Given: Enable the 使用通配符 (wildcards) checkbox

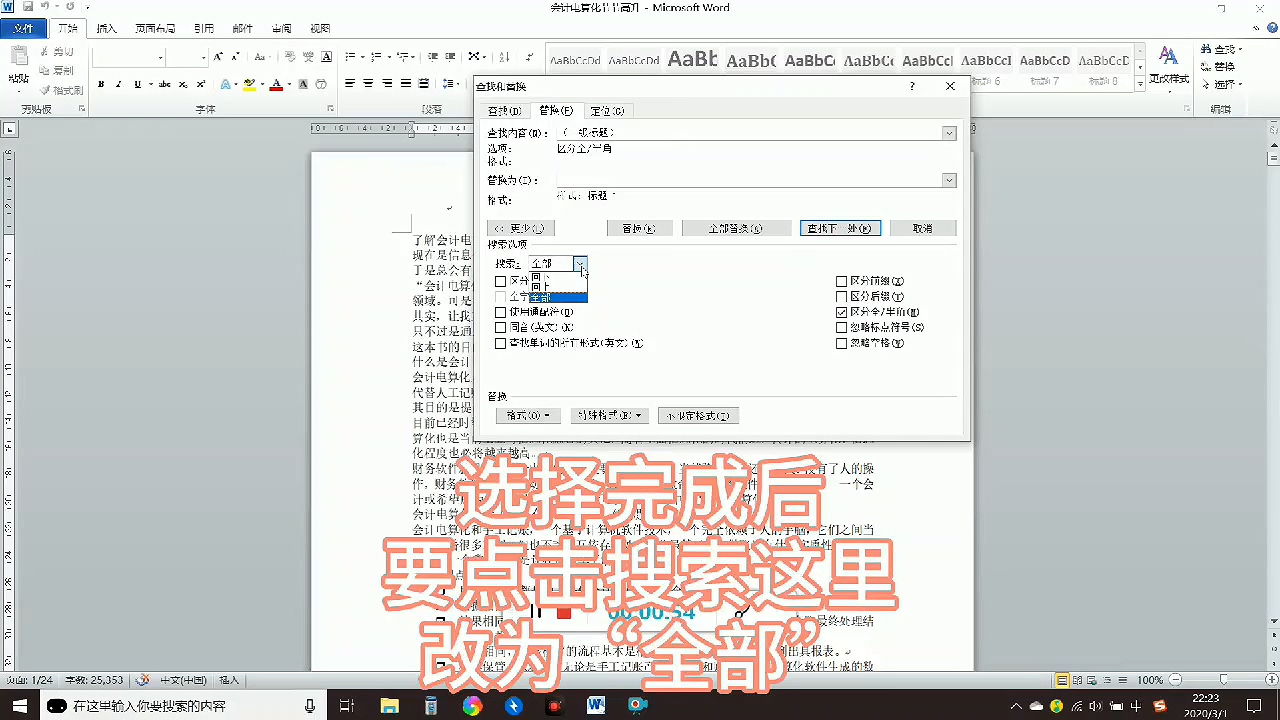Looking at the screenshot, I should (501, 312).
